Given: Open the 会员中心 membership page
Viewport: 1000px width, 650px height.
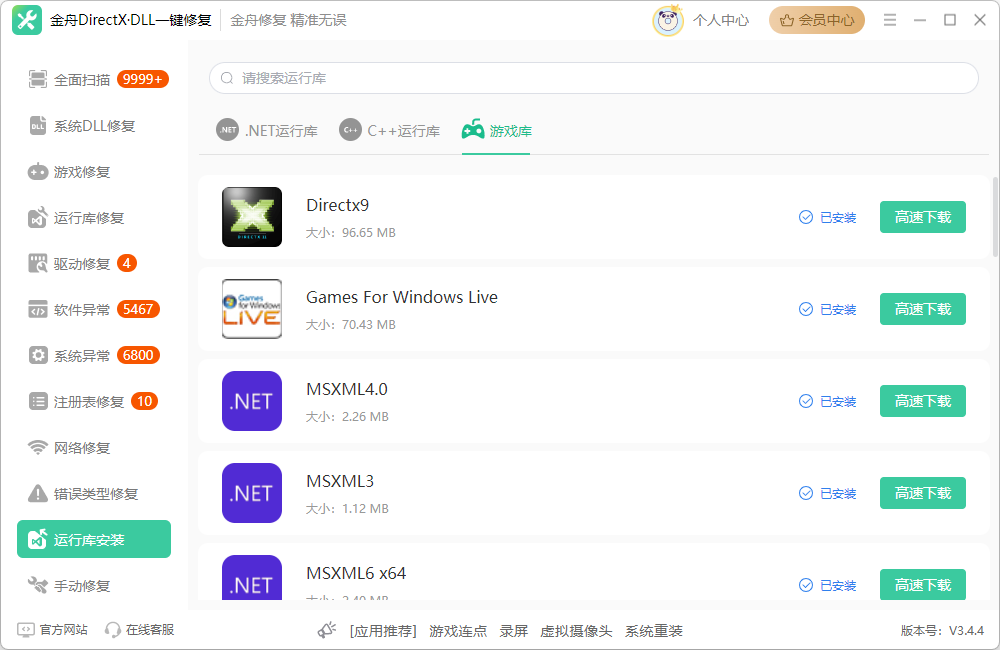Looking at the screenshot, I should click(x=817, y=19).
